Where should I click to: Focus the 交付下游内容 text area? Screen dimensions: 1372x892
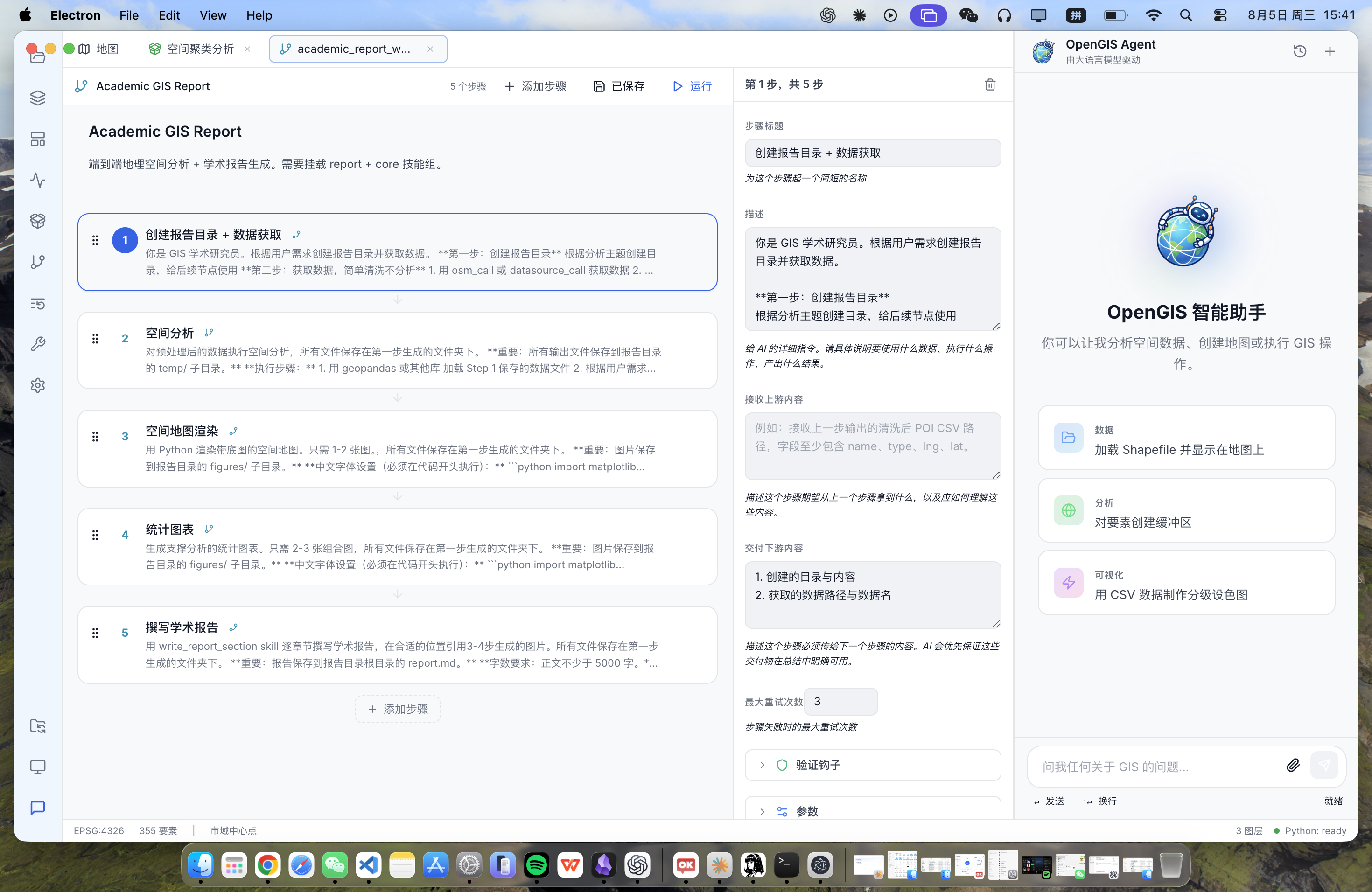pos(873,595)
